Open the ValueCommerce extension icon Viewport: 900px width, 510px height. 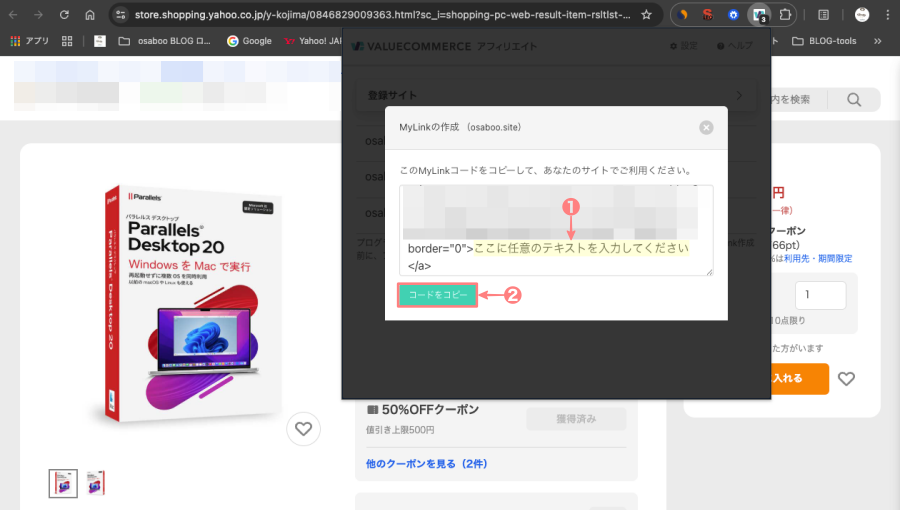(759, 15)
